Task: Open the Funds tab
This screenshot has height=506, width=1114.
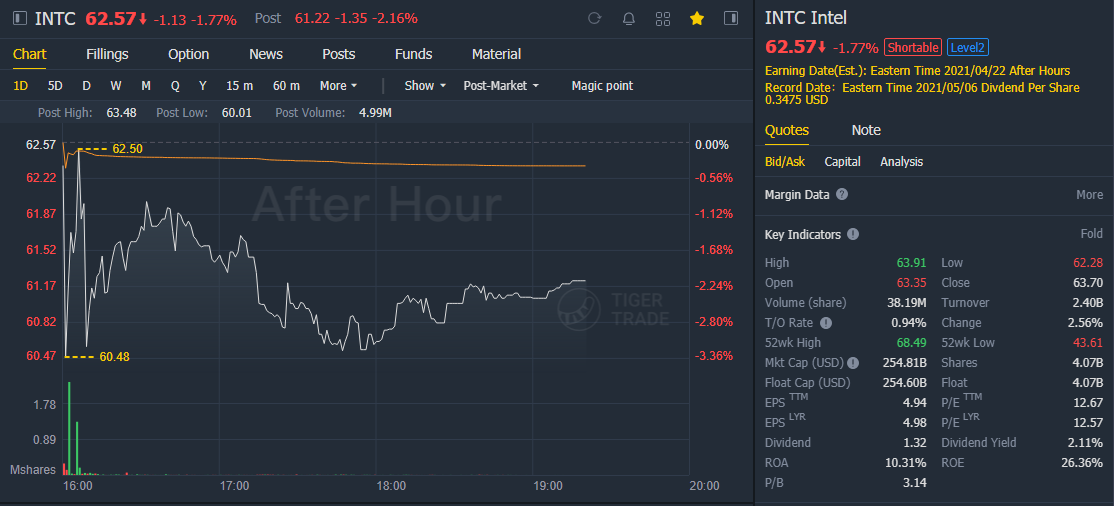Action: (x=413, y=54)
